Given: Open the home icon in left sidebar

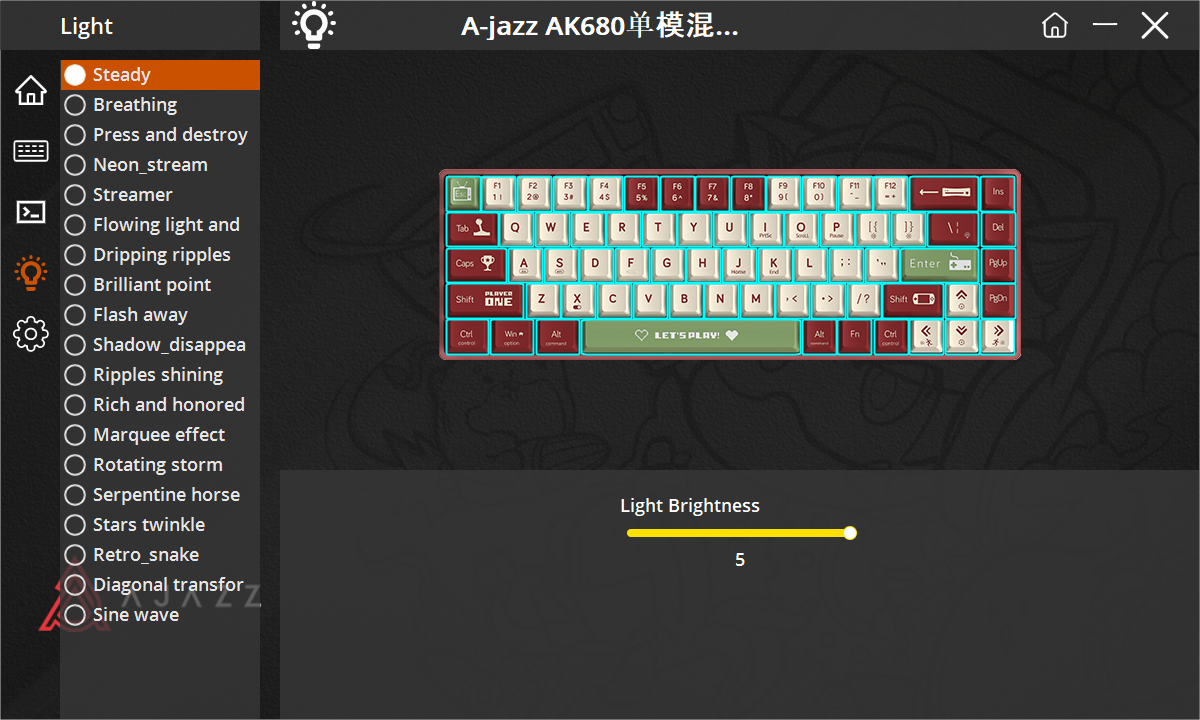Looking at the screenshot, I should point(31,90).
